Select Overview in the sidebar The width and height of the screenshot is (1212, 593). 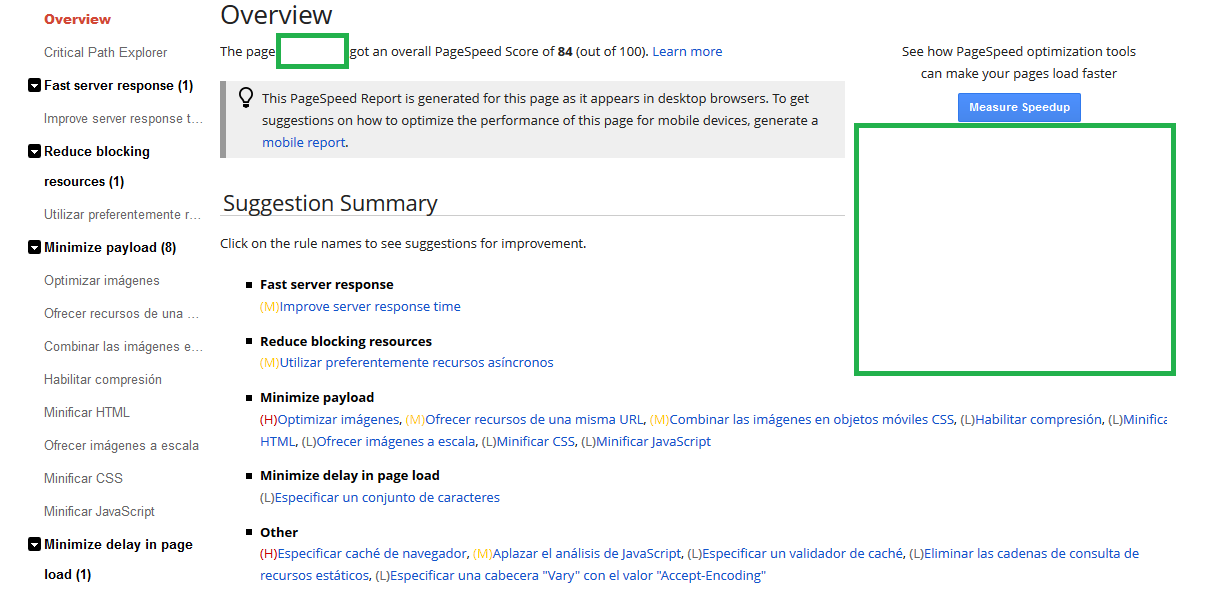click(x=78, y=19)
